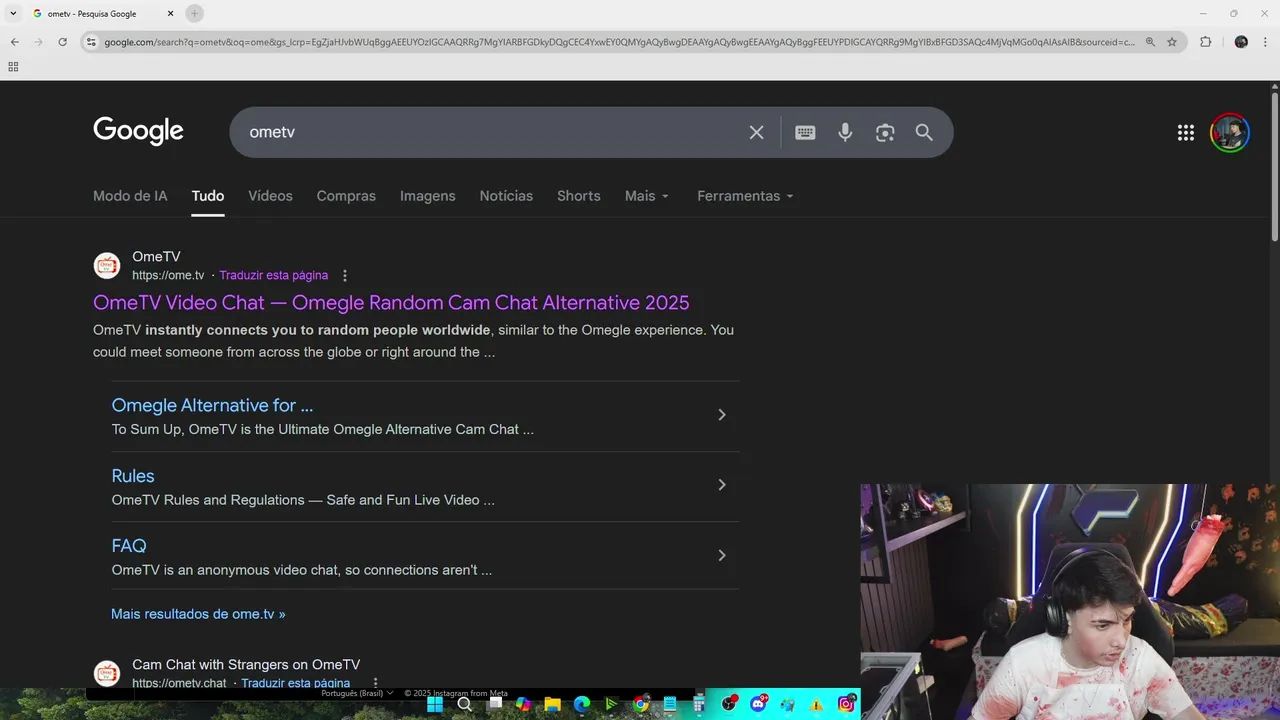Submit search with magnifying glass icon
Image resolution: width=1280 pixels, height=720 pixels.
click(924, 132)
